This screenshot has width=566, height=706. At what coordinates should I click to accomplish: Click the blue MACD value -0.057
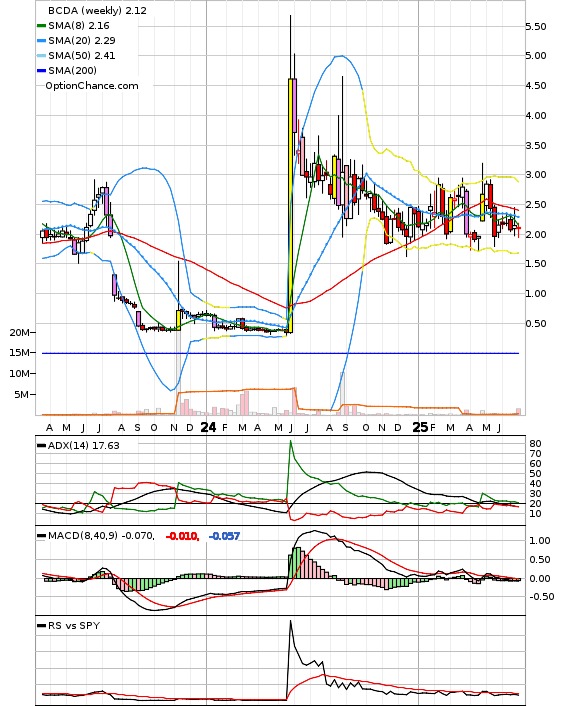tap(224, 536)
